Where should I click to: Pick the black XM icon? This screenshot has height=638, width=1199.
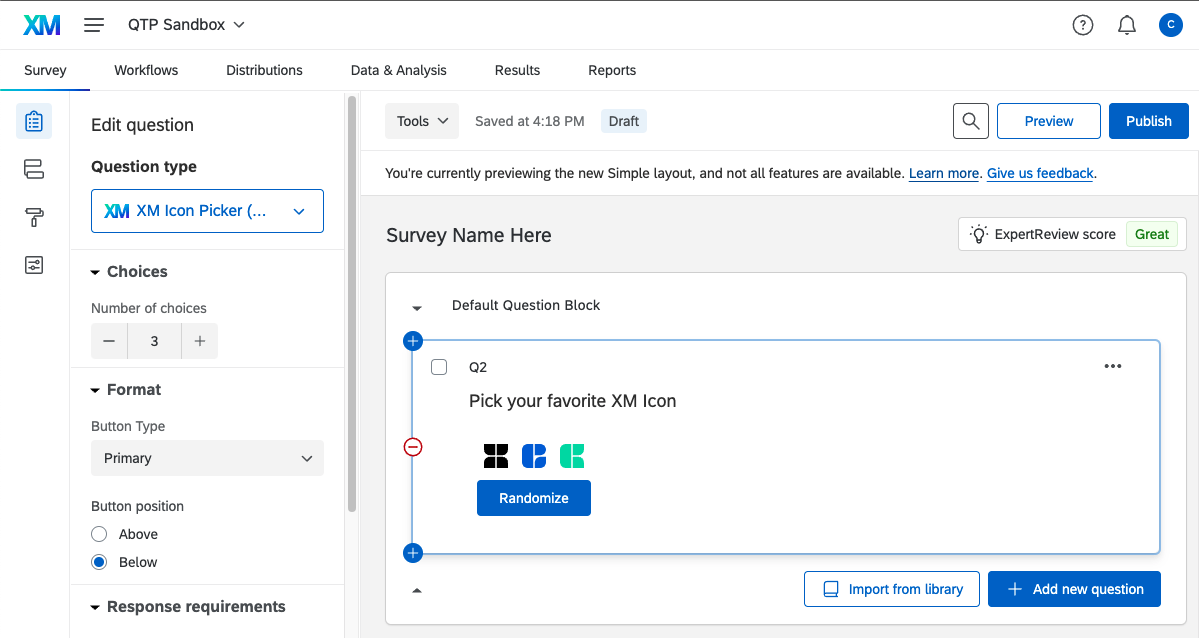(x=496, y=456)
